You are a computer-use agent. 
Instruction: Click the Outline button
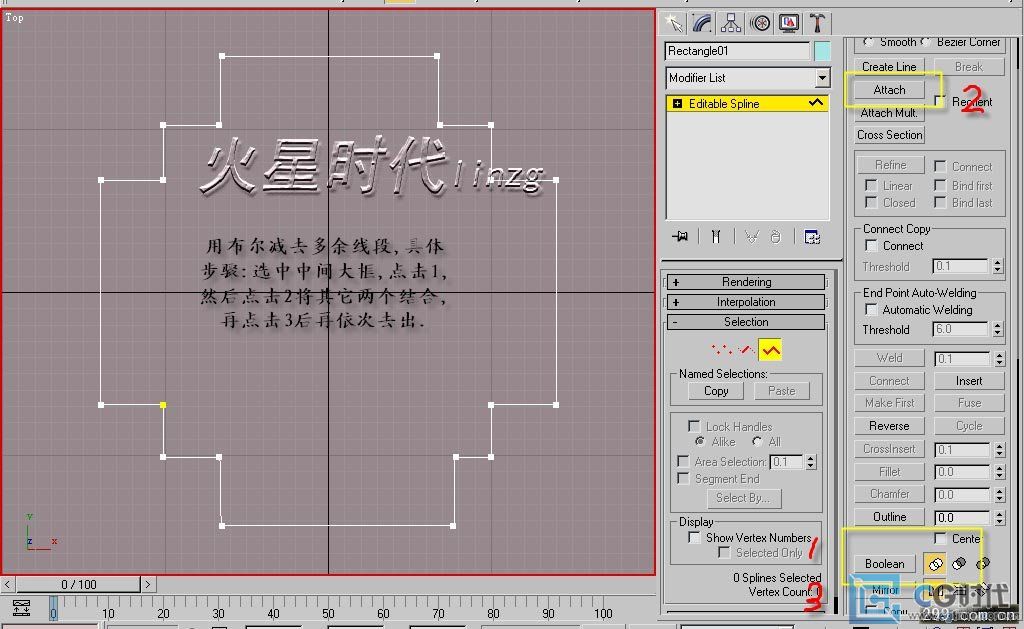coord(889,517)
